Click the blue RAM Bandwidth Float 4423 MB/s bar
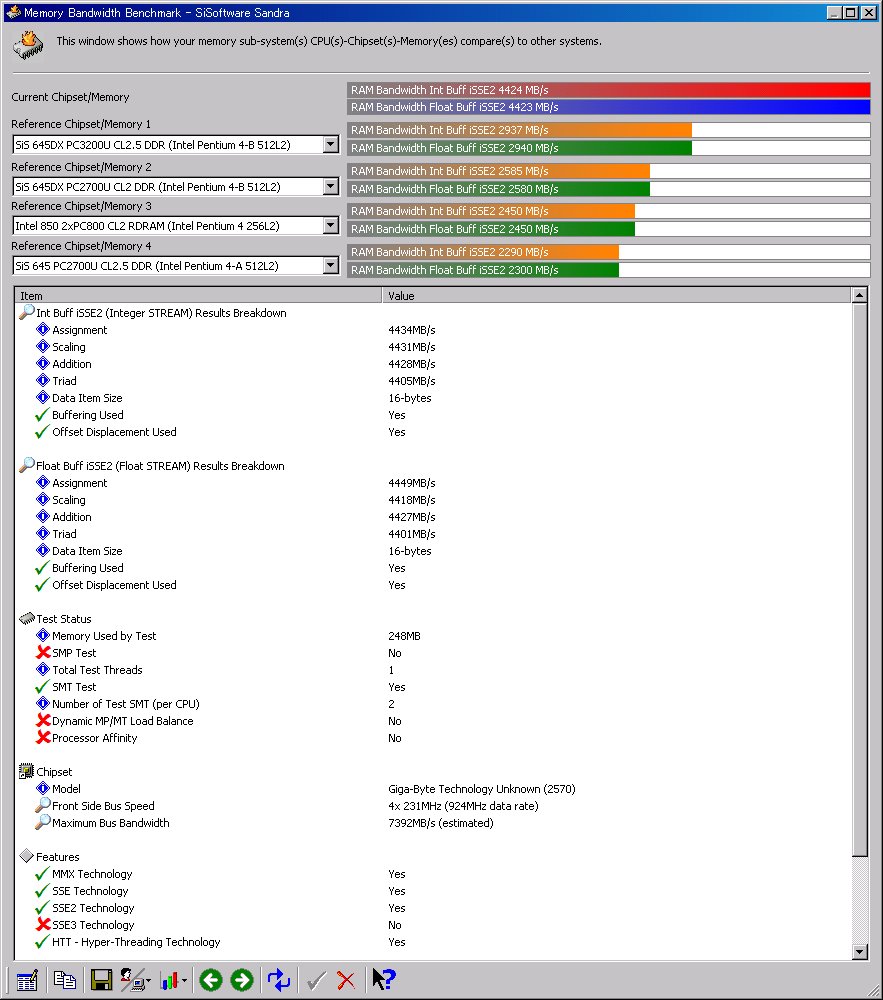 [609, 107]
